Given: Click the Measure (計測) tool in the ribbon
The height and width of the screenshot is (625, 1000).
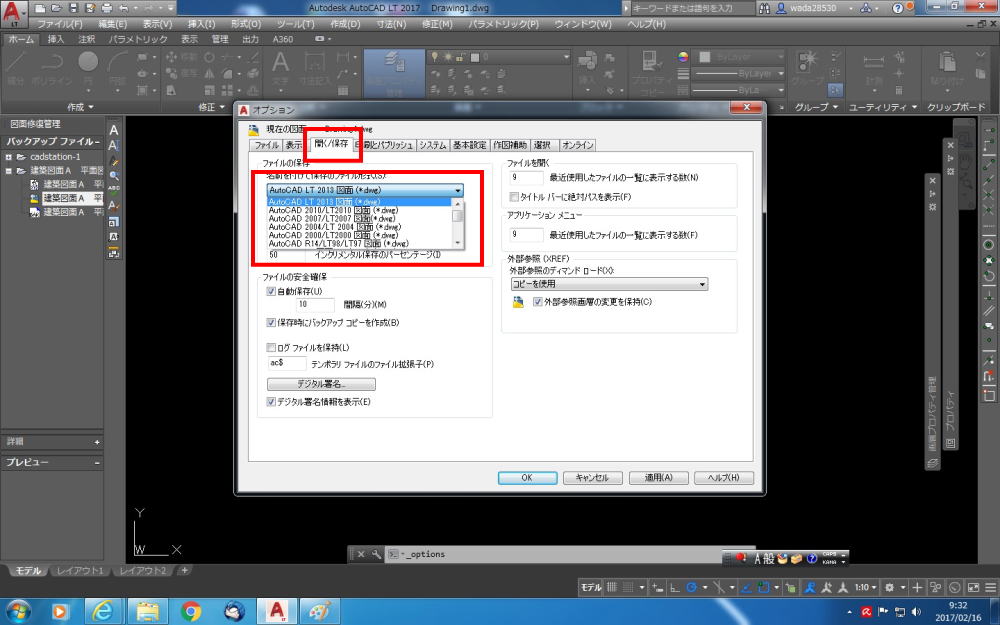Looking at the screenshot, I should pos(873,69).
